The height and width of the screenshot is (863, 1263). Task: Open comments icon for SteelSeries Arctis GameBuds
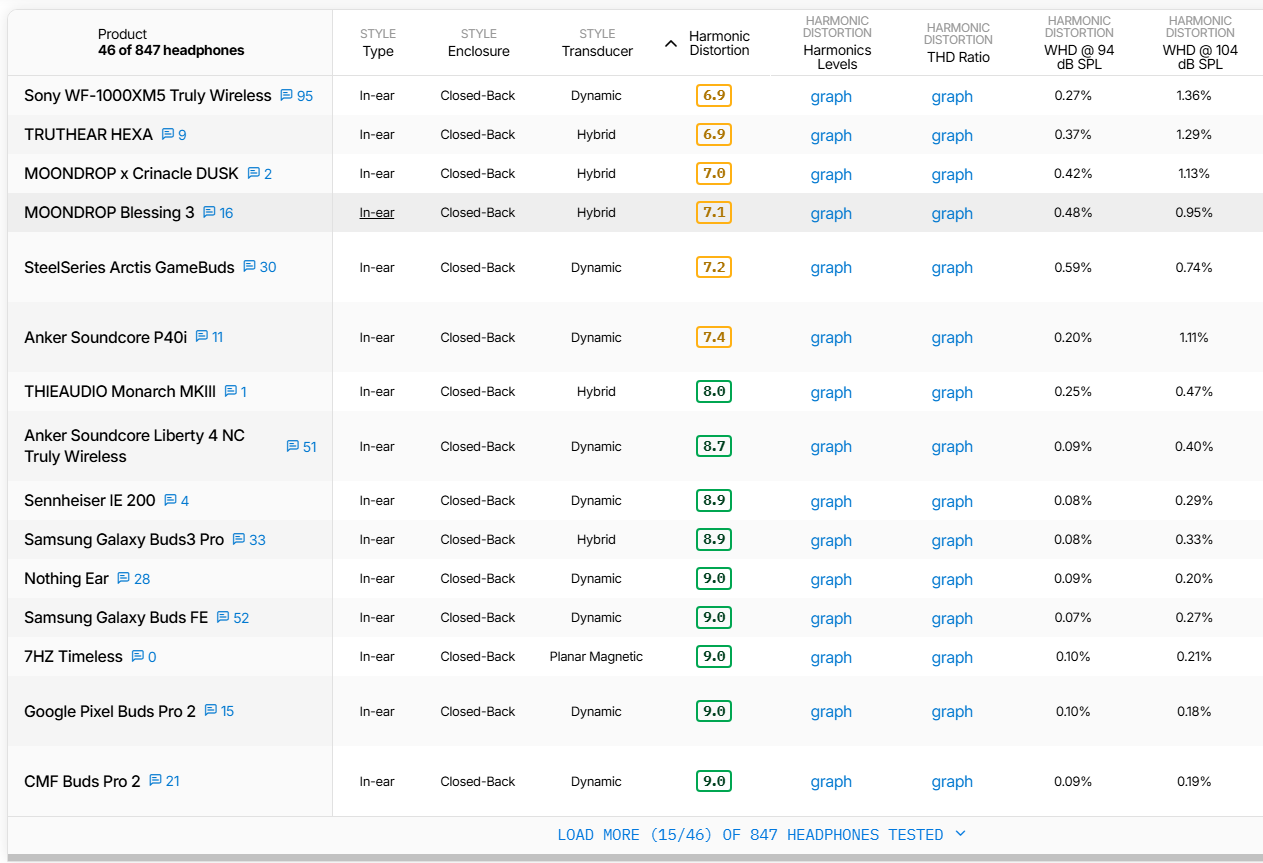click(x=250, y=267)
